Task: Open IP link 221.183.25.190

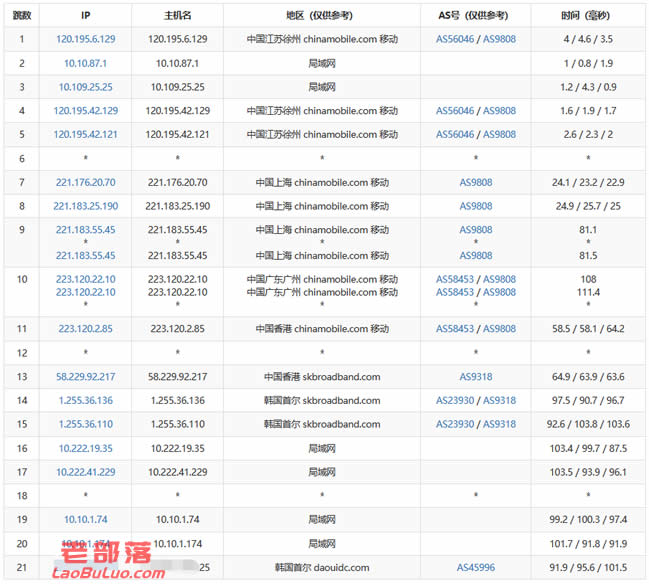Action: coord(86,206)
